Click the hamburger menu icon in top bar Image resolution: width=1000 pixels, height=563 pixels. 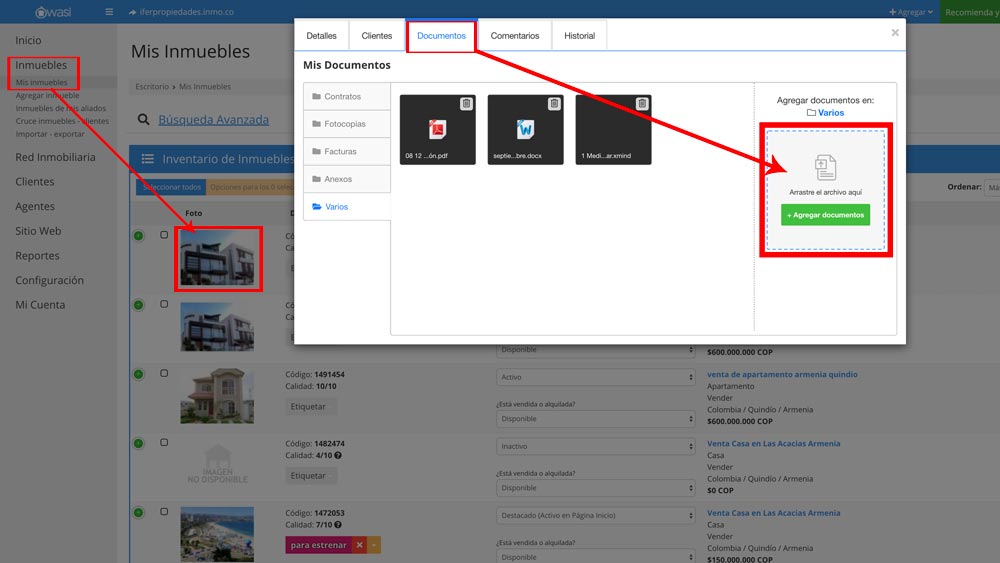pyautogui.click(x=109, y=12)
